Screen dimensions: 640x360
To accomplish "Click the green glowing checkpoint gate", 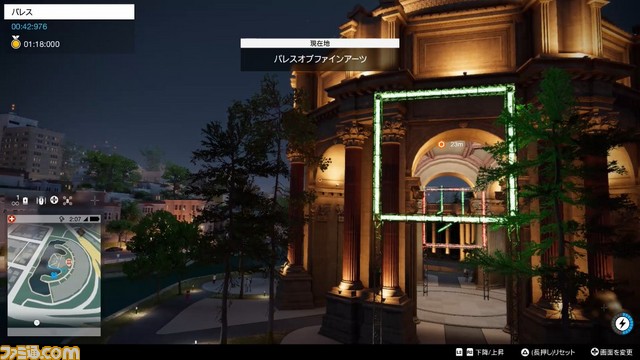I will pyautogui.click(x=444, y=153).
